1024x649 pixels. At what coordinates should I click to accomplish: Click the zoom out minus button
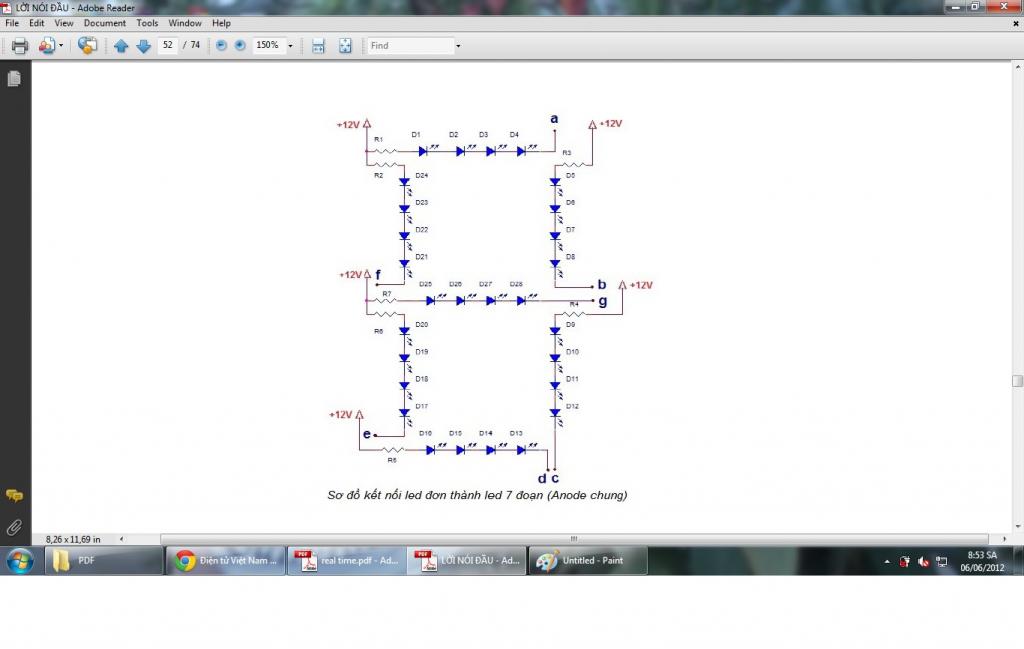tap(221, 46)
